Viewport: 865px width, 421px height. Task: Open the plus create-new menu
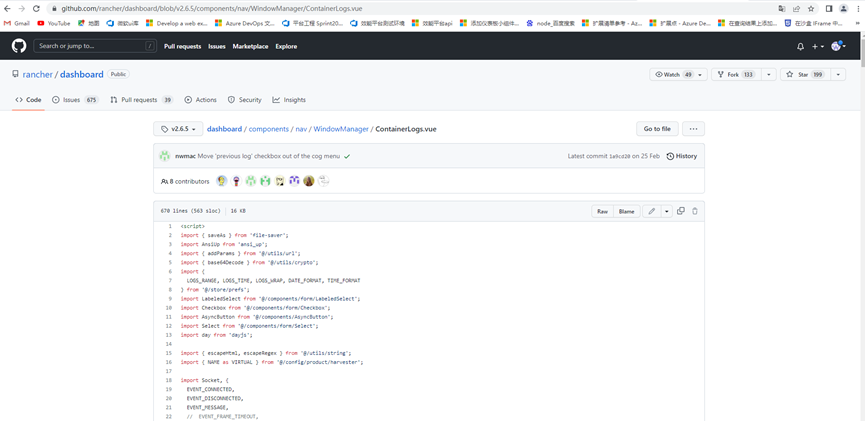(818, 47)
